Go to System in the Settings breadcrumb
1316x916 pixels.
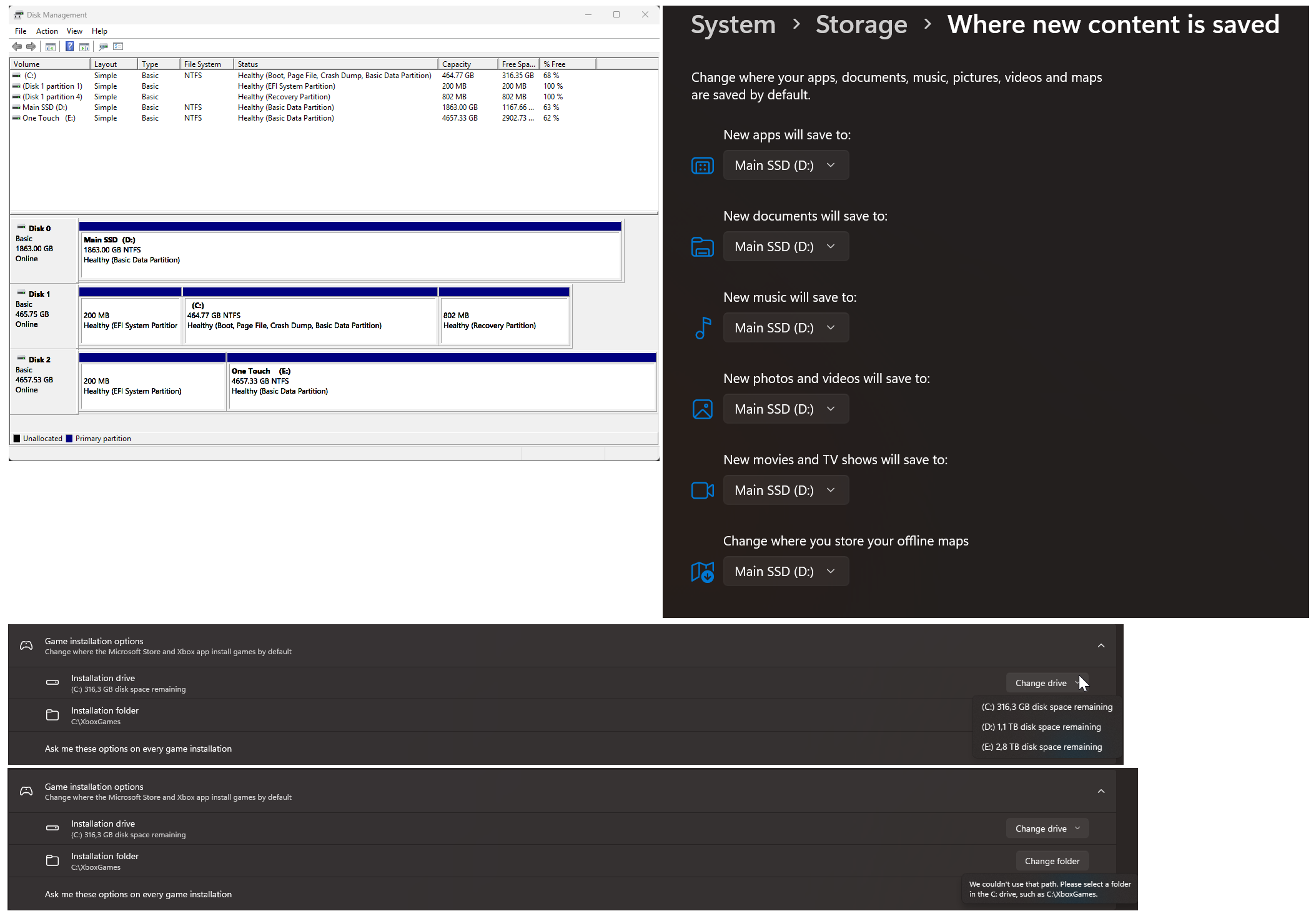[733, 25]
